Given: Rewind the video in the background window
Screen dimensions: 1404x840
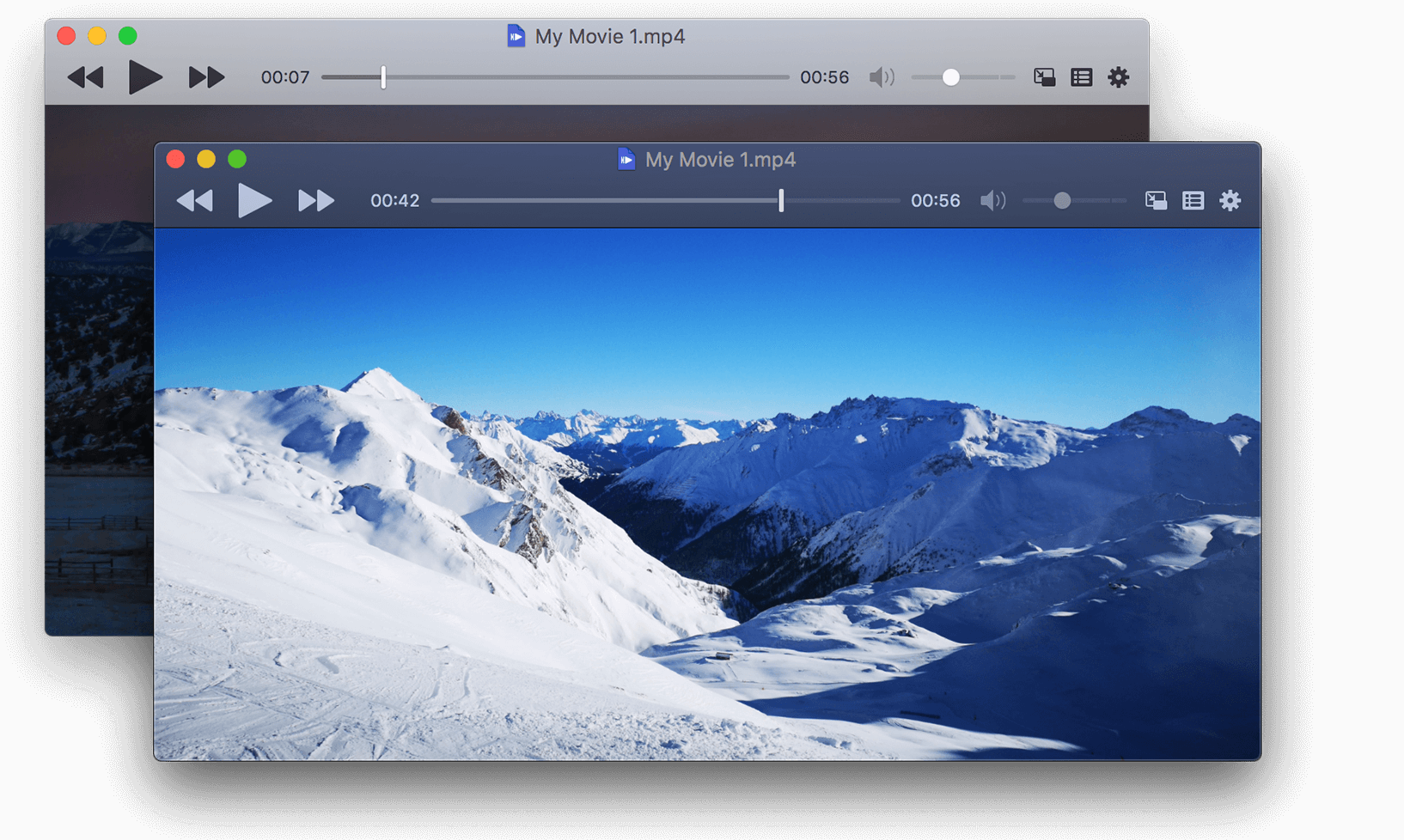Looking at the screenshot, I should point(85,76).
